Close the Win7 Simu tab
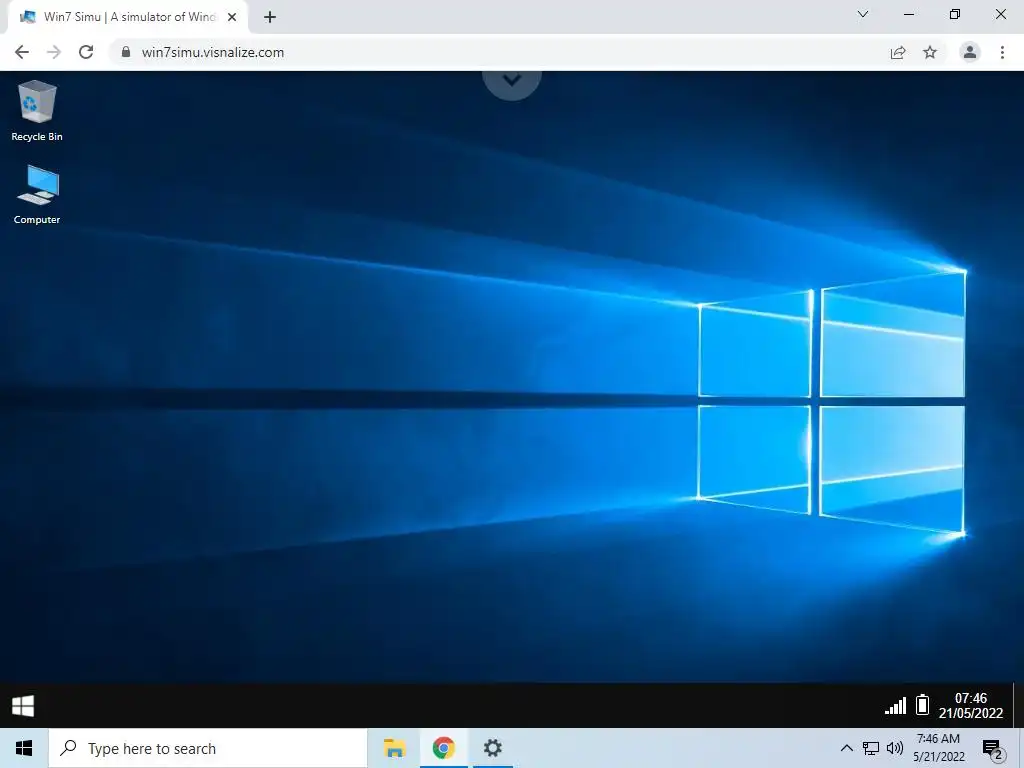The image size is (1024, 768). [232, 17]
